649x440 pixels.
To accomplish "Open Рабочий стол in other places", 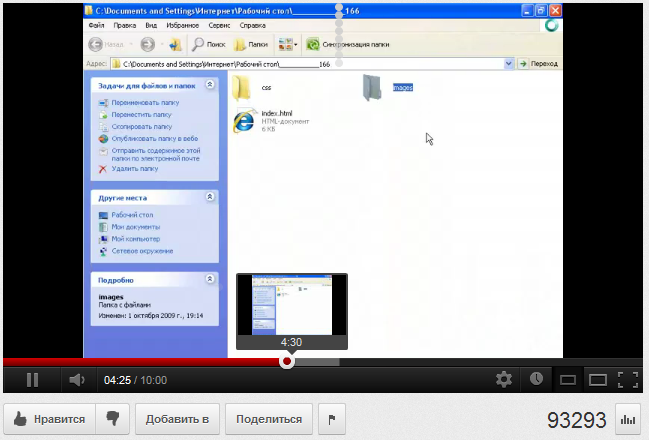I will point(132,214).
